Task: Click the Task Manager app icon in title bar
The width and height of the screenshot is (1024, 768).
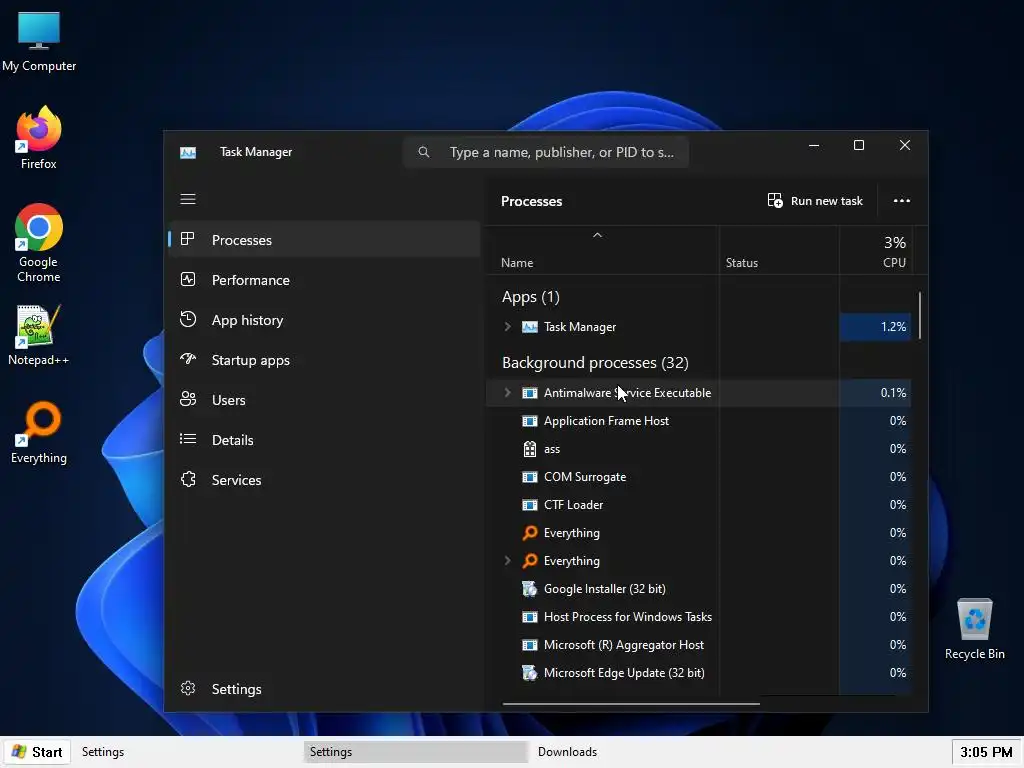Action: coord(188,152)
